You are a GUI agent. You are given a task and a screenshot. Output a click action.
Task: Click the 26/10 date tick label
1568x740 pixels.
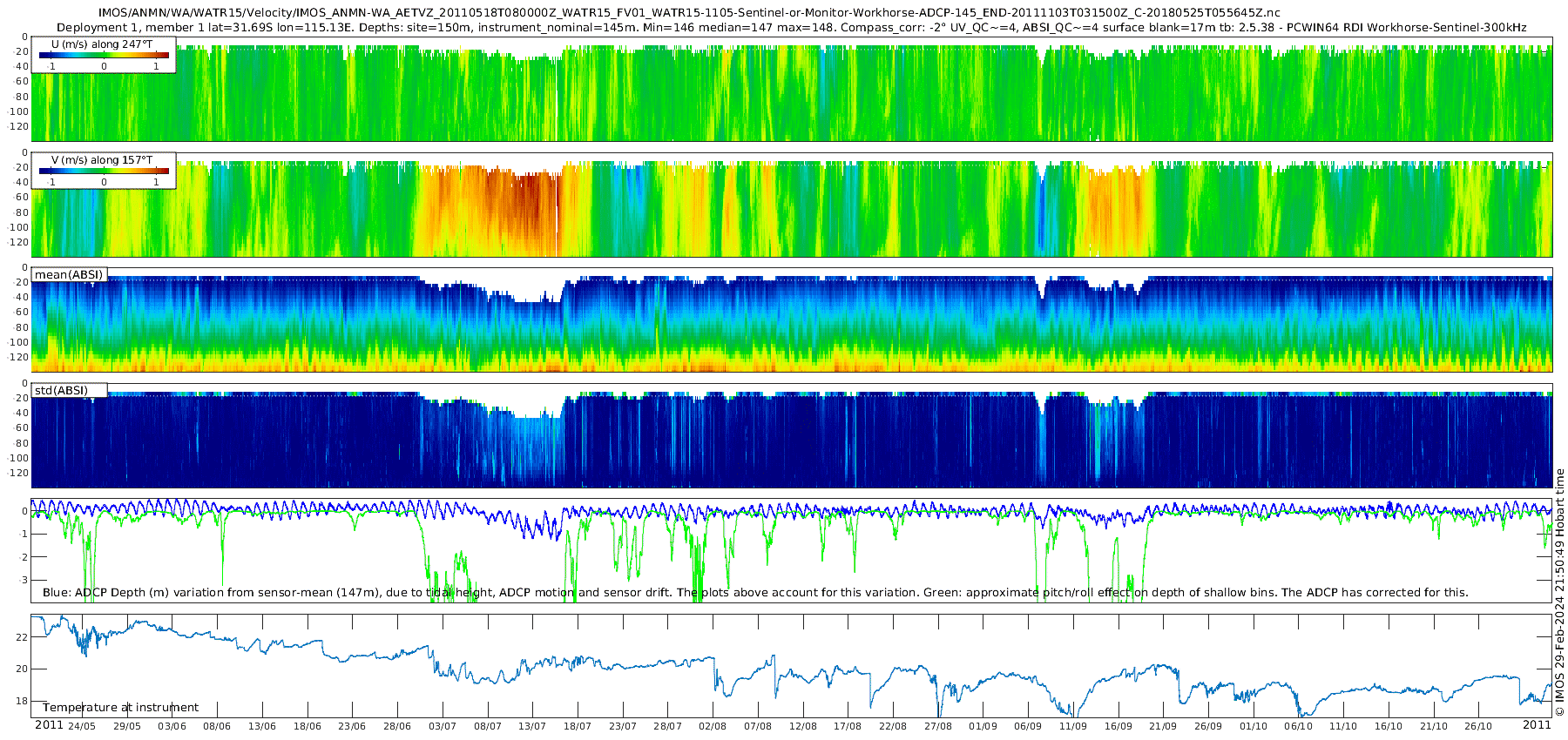pyautogui.click(x=1478, y=726)
